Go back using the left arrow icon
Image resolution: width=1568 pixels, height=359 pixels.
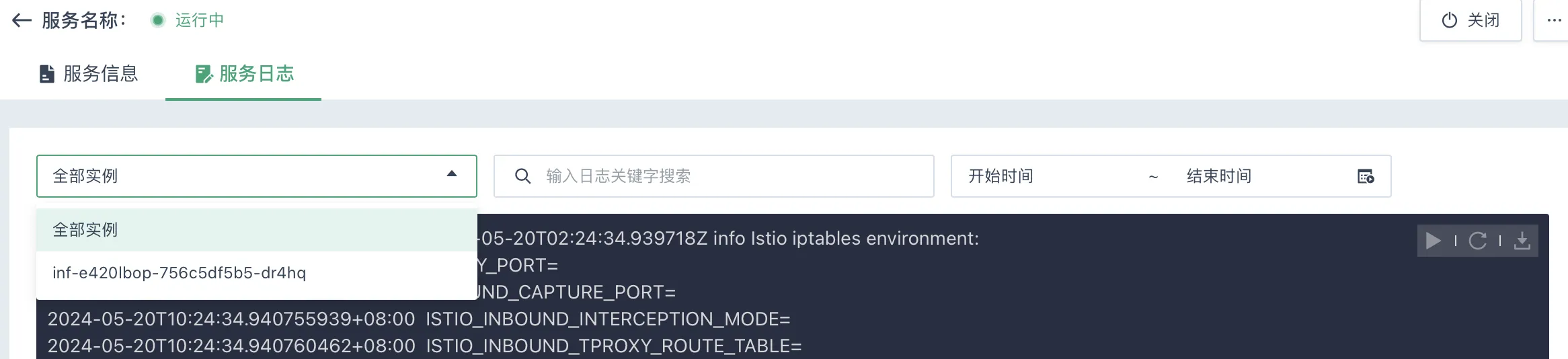[22, 20]
